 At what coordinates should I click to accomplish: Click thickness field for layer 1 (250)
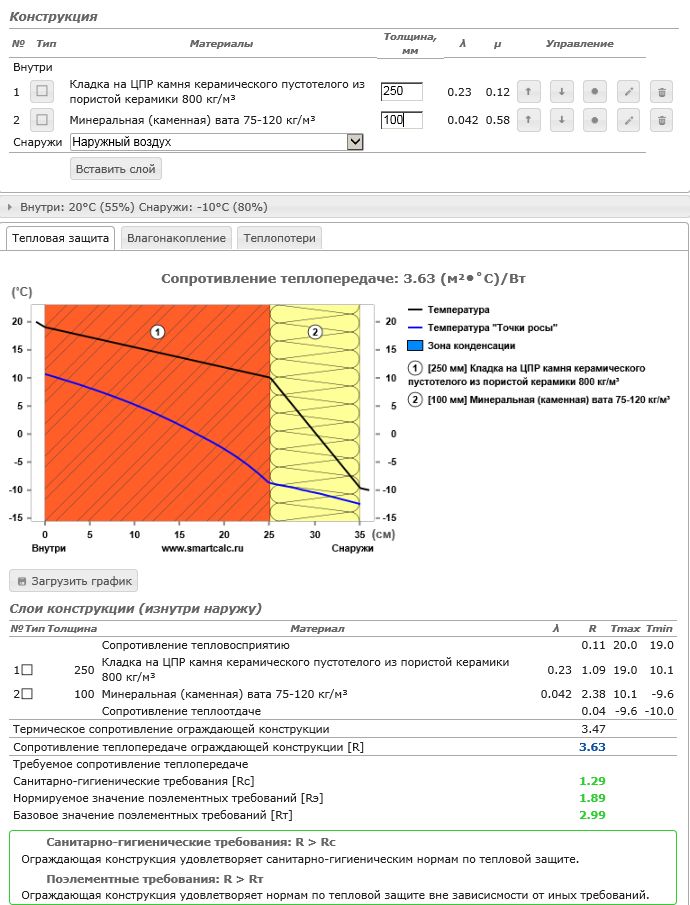401,92
